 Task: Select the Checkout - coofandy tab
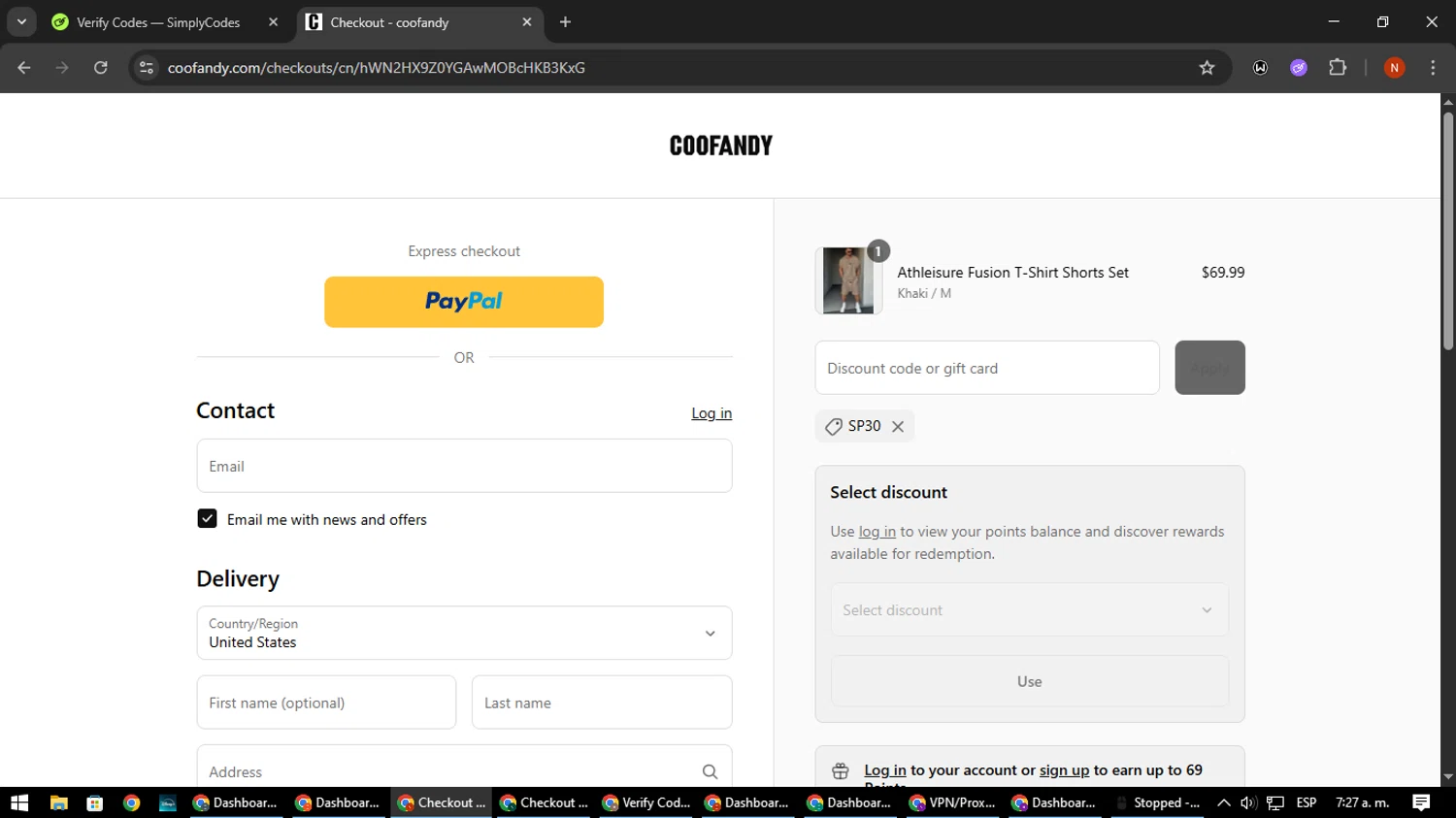tap(388, 22)
